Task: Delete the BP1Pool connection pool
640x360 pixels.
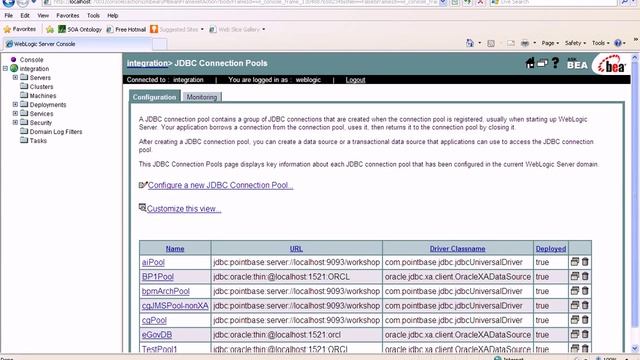Action: (585, 276)
